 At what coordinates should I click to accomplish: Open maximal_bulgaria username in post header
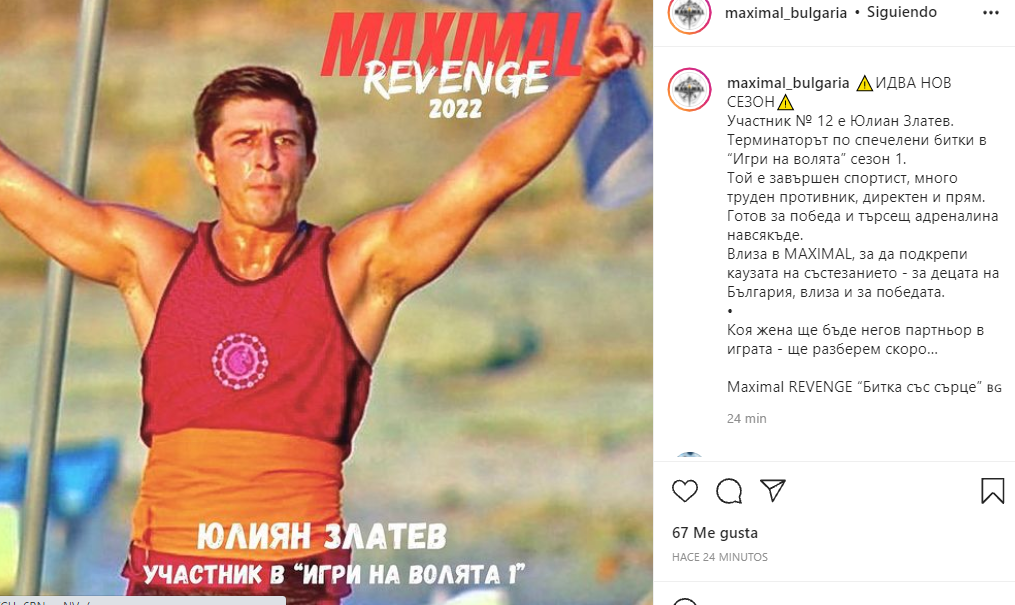pos(786,13)
